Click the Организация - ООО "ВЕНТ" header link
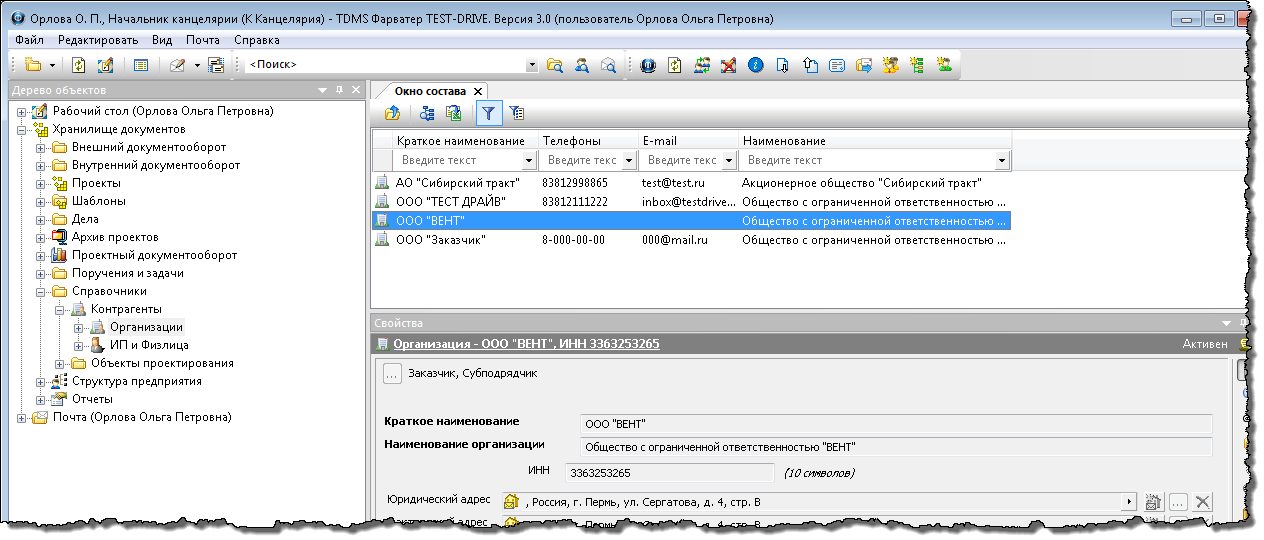 coord(526,344)
